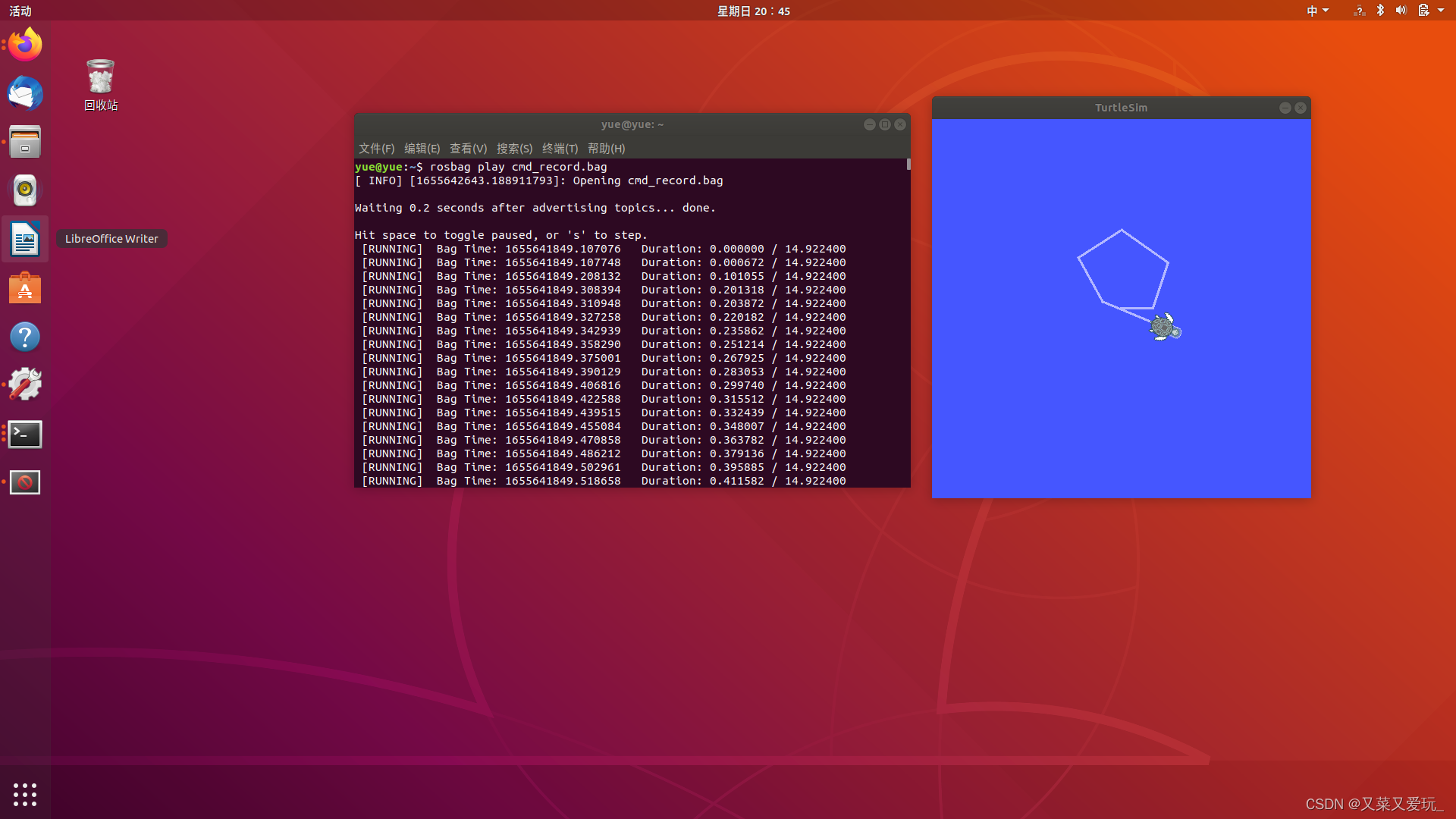Open the 终端(T) menu in terminal
1456x819 pixels.
[560, 149]
